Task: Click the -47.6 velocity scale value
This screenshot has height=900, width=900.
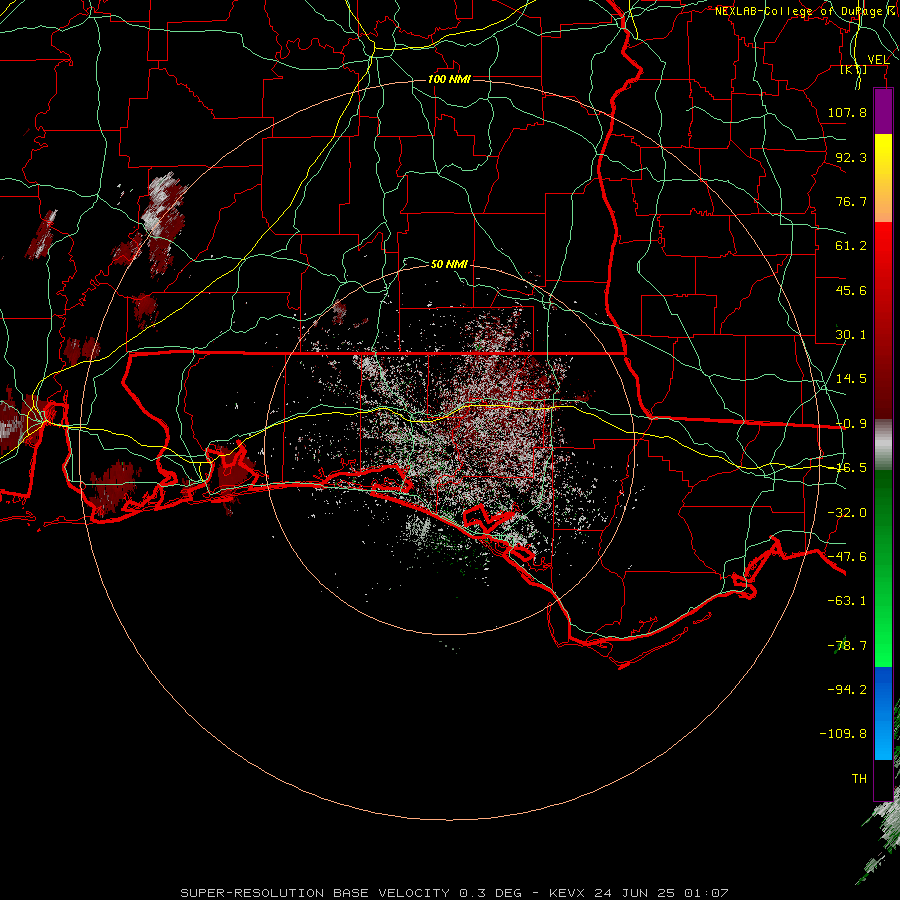Action: tap(847, 557)
